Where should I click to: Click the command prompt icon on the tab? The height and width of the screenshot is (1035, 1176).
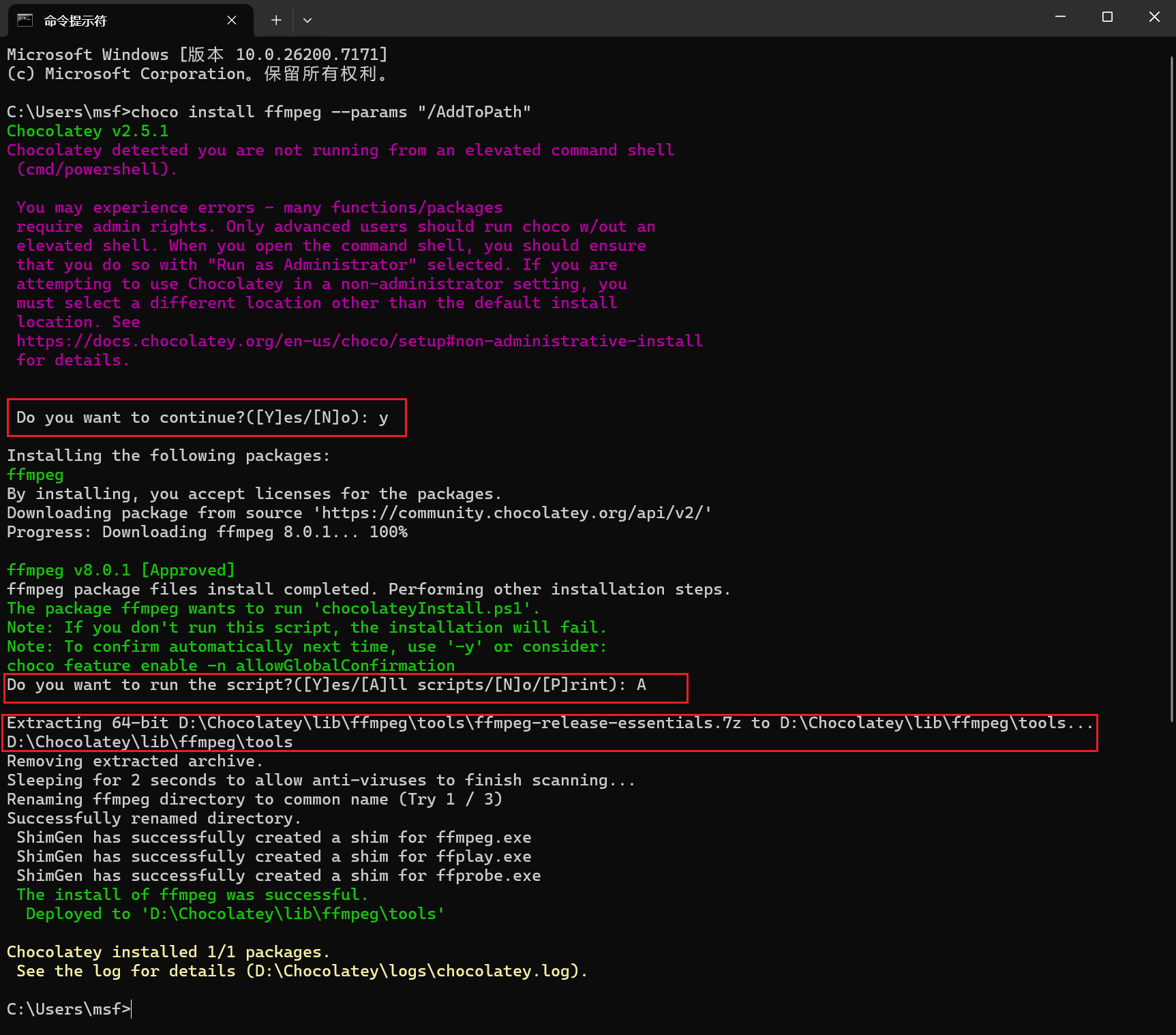[25, 20]
